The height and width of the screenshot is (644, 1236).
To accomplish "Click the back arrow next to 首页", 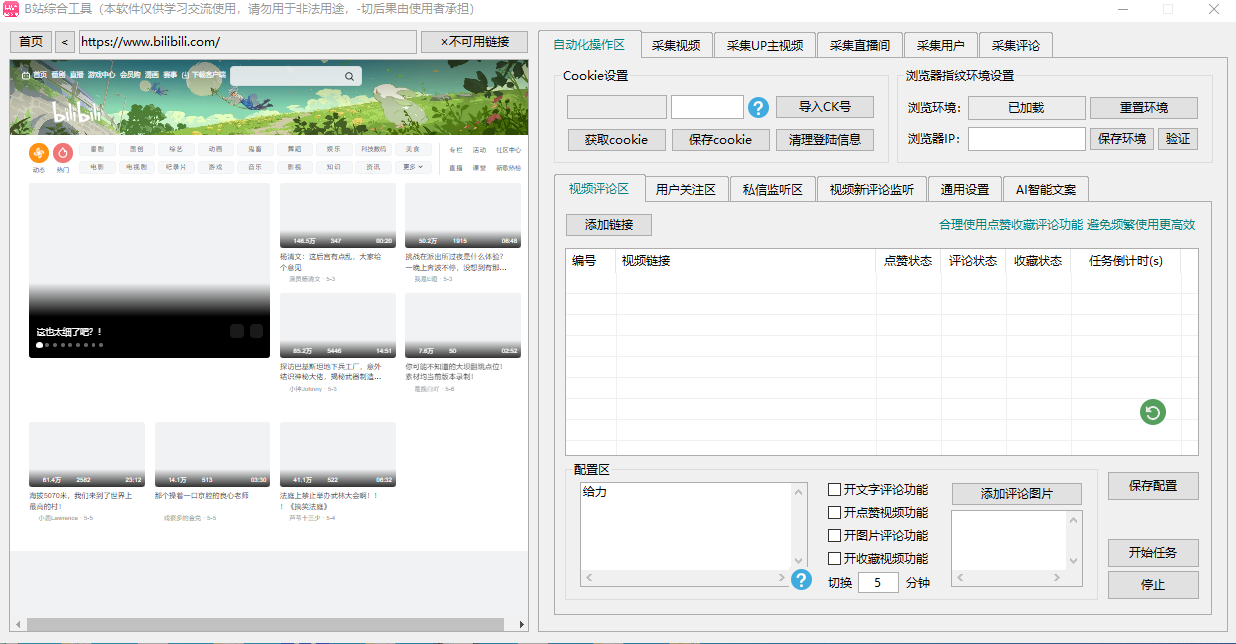I will click(x=64, y=42).
